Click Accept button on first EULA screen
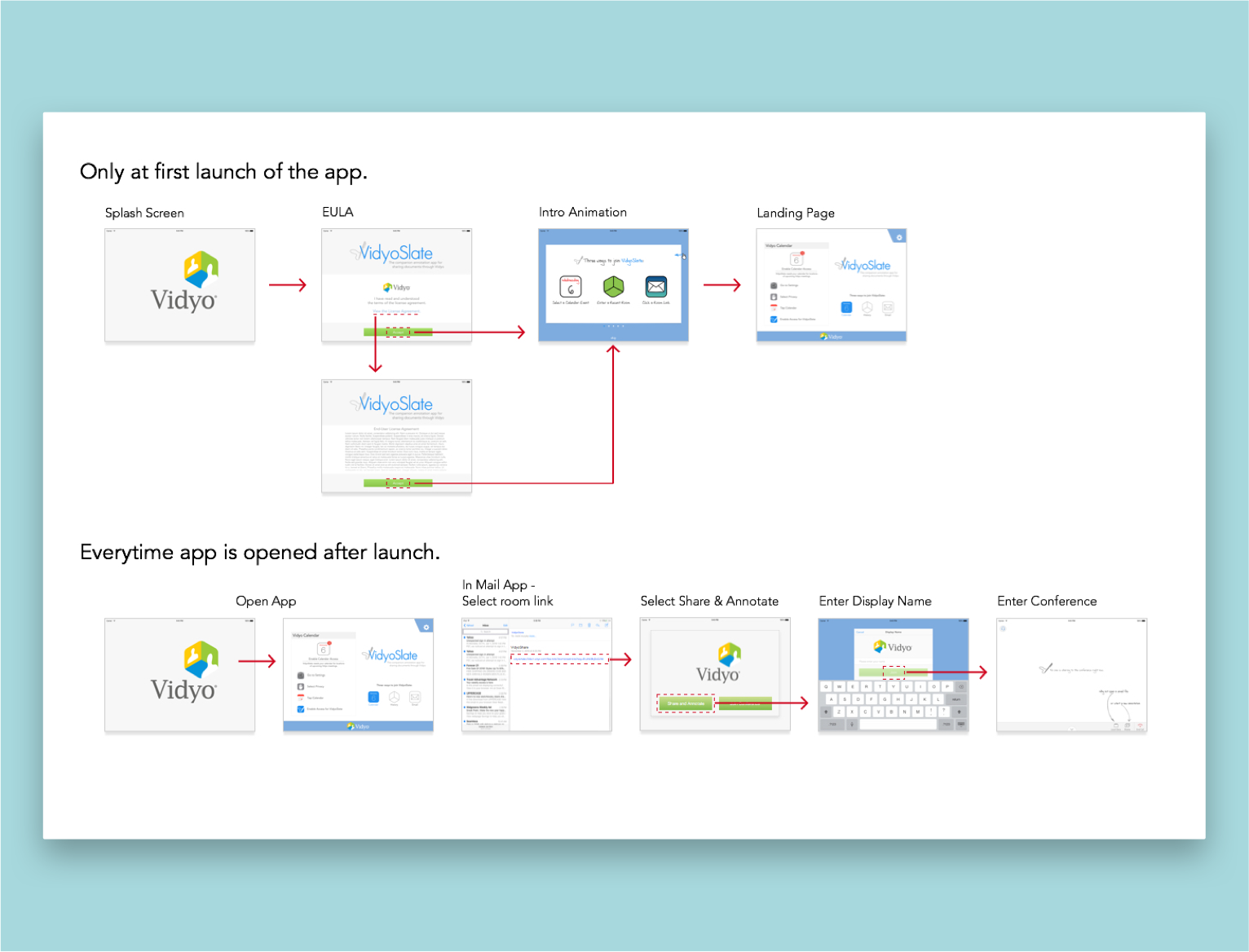Viewport: 1249px width, 952px height. point(398,333)
